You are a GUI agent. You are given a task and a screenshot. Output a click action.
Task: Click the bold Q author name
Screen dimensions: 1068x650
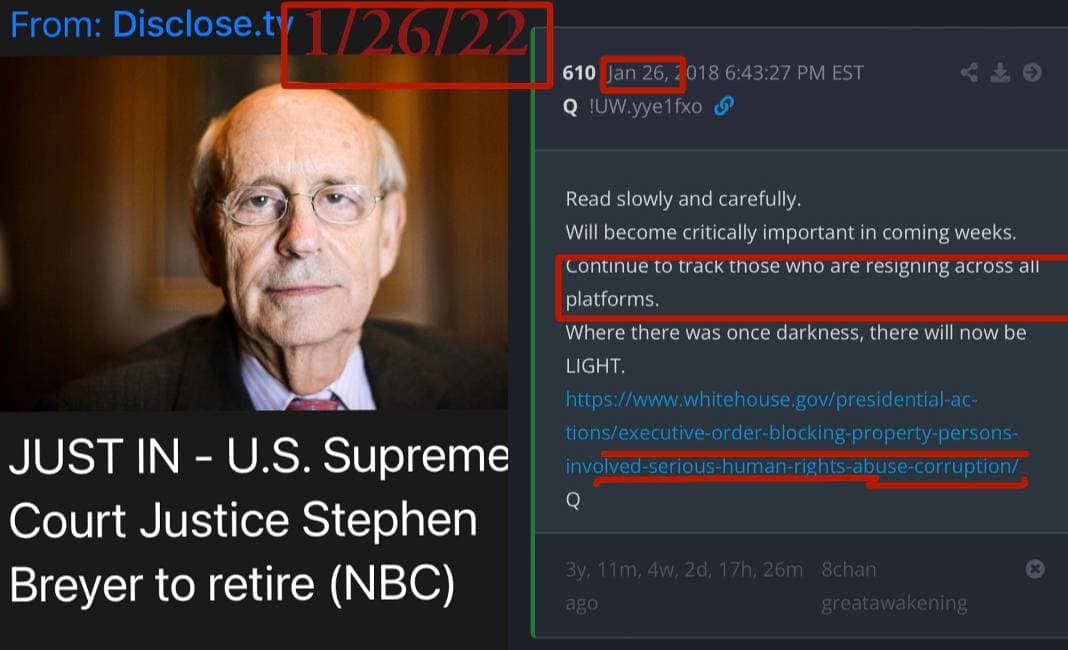click(x=570, y=107)
